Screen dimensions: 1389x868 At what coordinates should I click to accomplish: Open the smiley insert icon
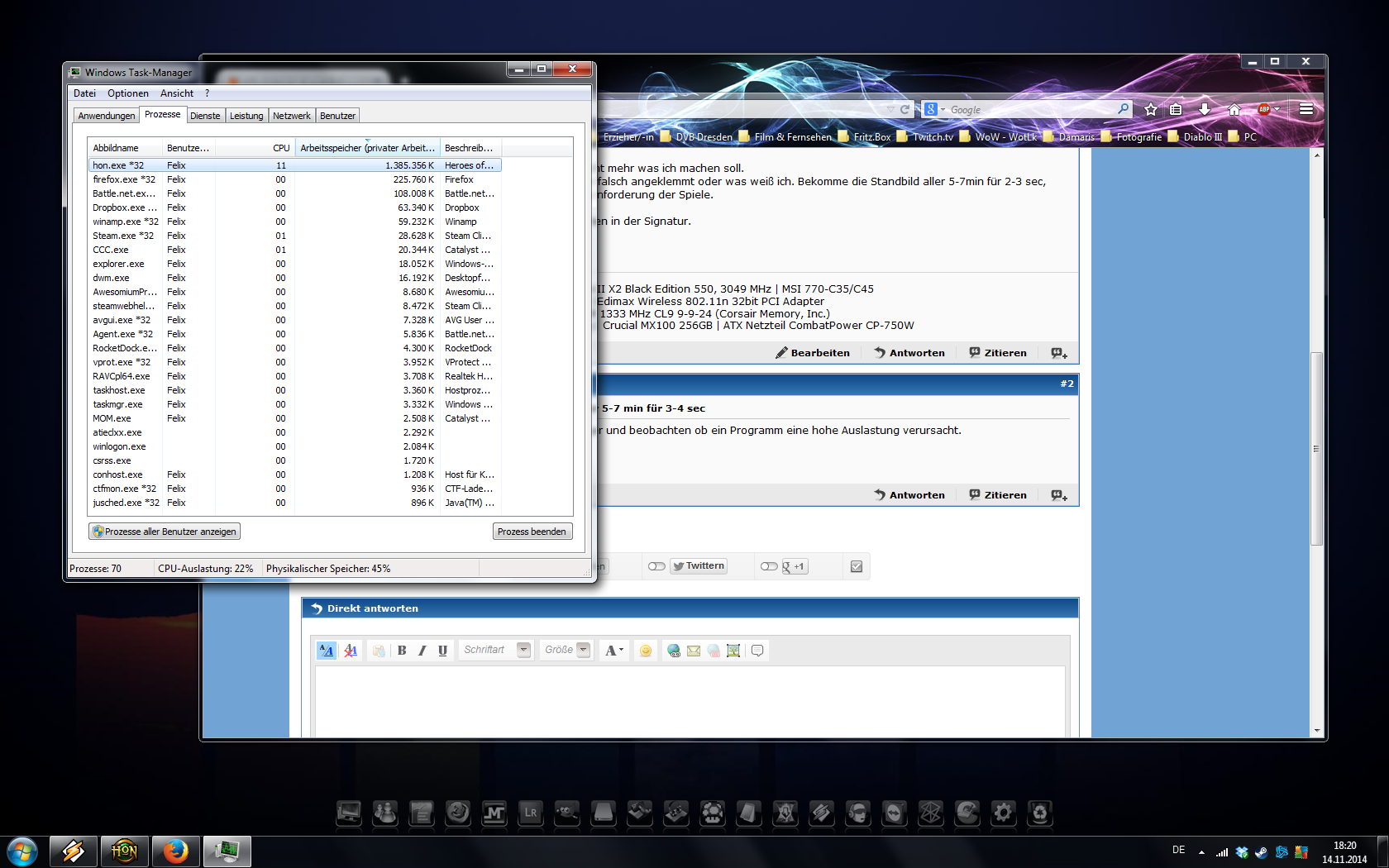click(x=646, y=651)
